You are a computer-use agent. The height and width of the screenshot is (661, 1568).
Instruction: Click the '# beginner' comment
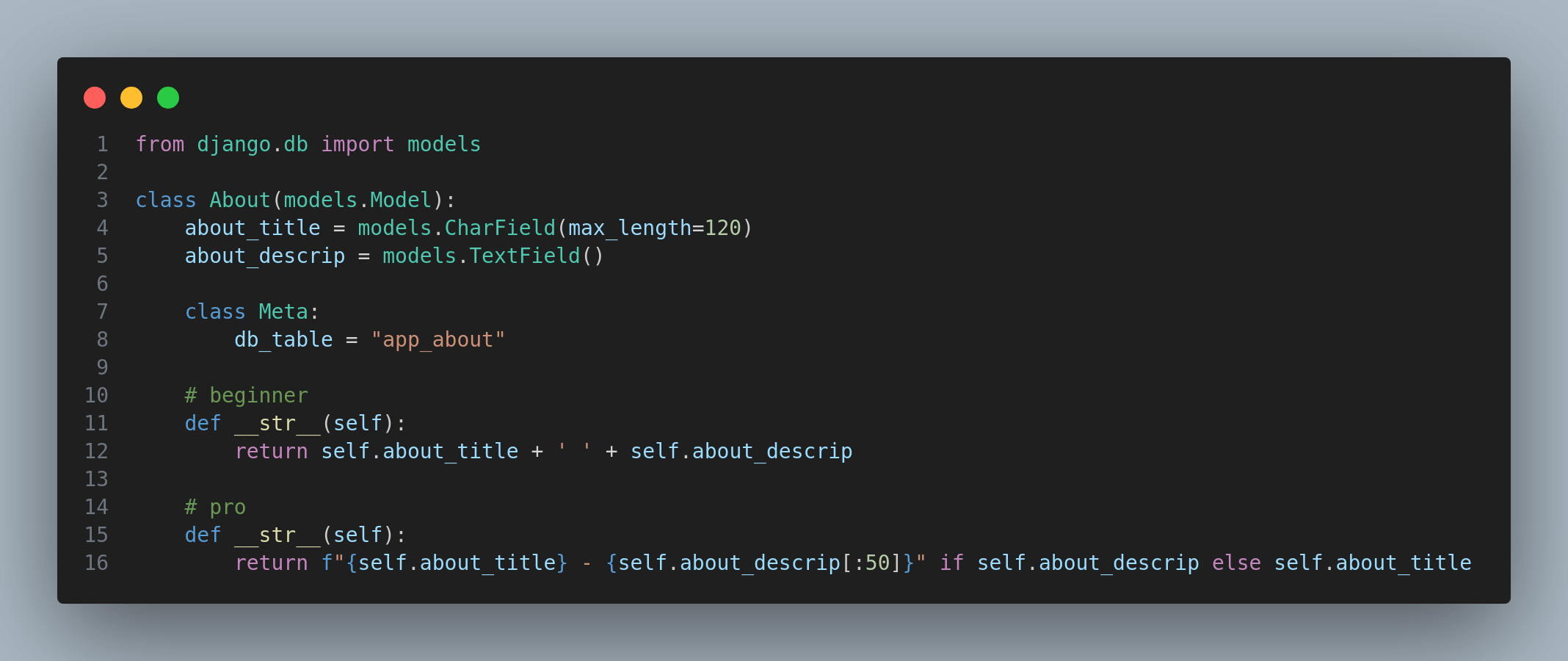click(247, 395)
